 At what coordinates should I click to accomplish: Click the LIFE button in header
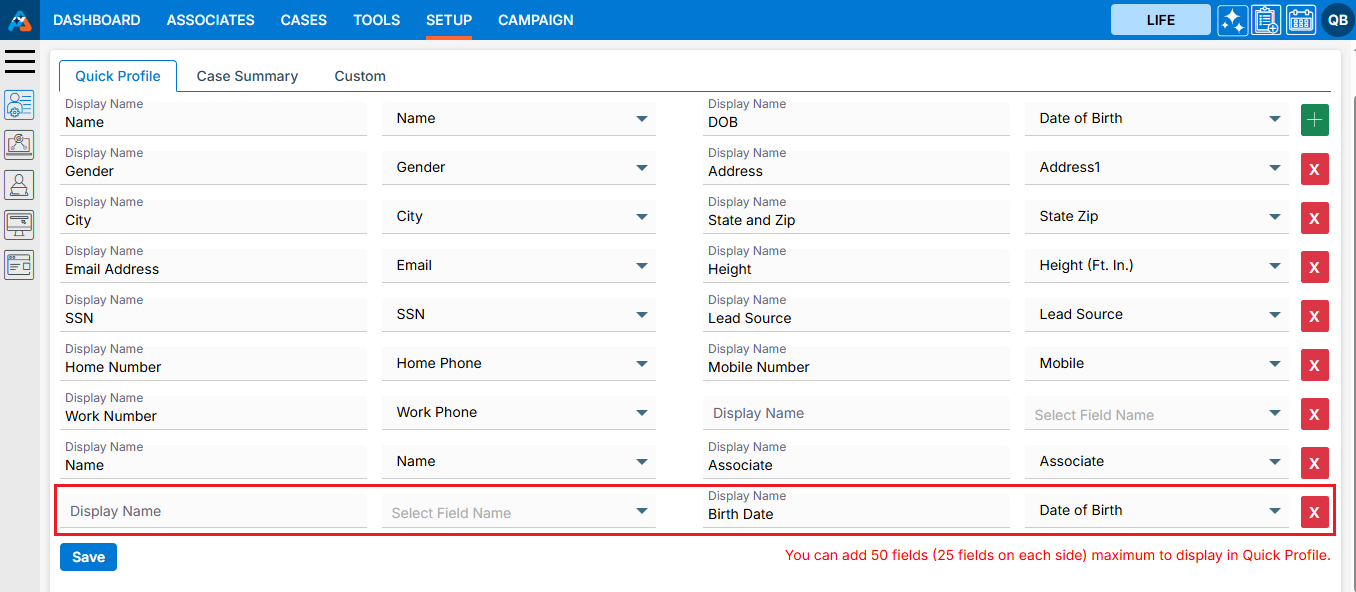[1160, 20]
